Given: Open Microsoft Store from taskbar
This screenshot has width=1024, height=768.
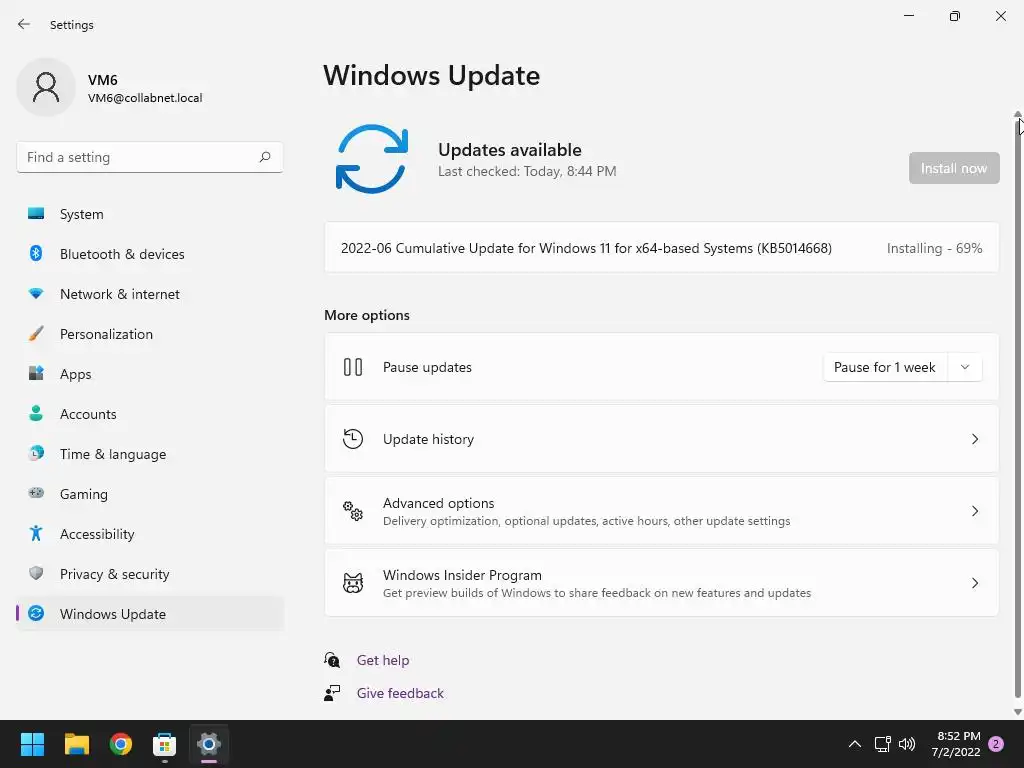Looking at the screenshot, I should [165, 744].
